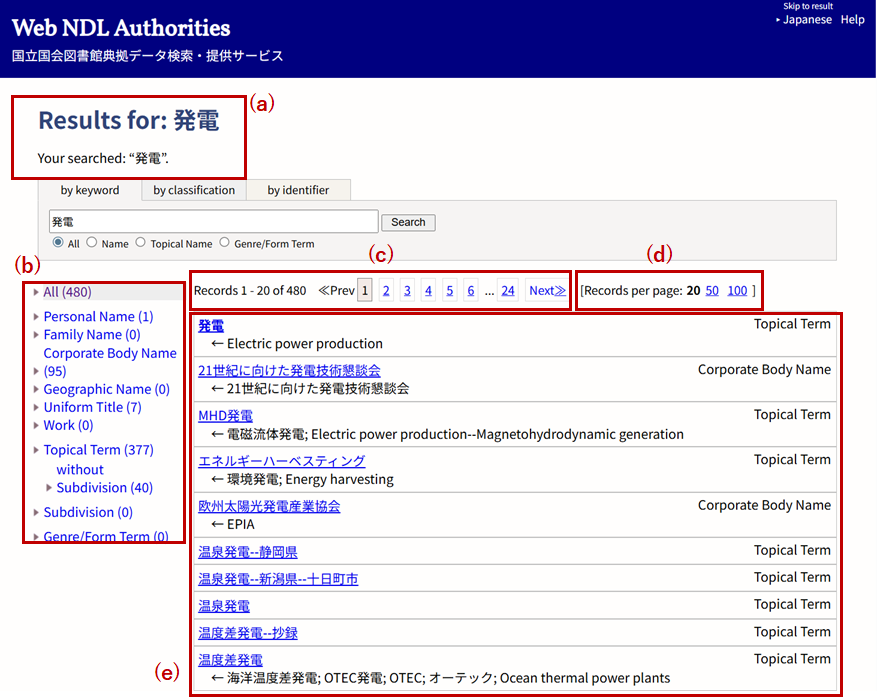Image resolution: width=877 pixels, height=699 pixels.
Task: Filter by Corporate Body Name
Action: pos(110,362)
